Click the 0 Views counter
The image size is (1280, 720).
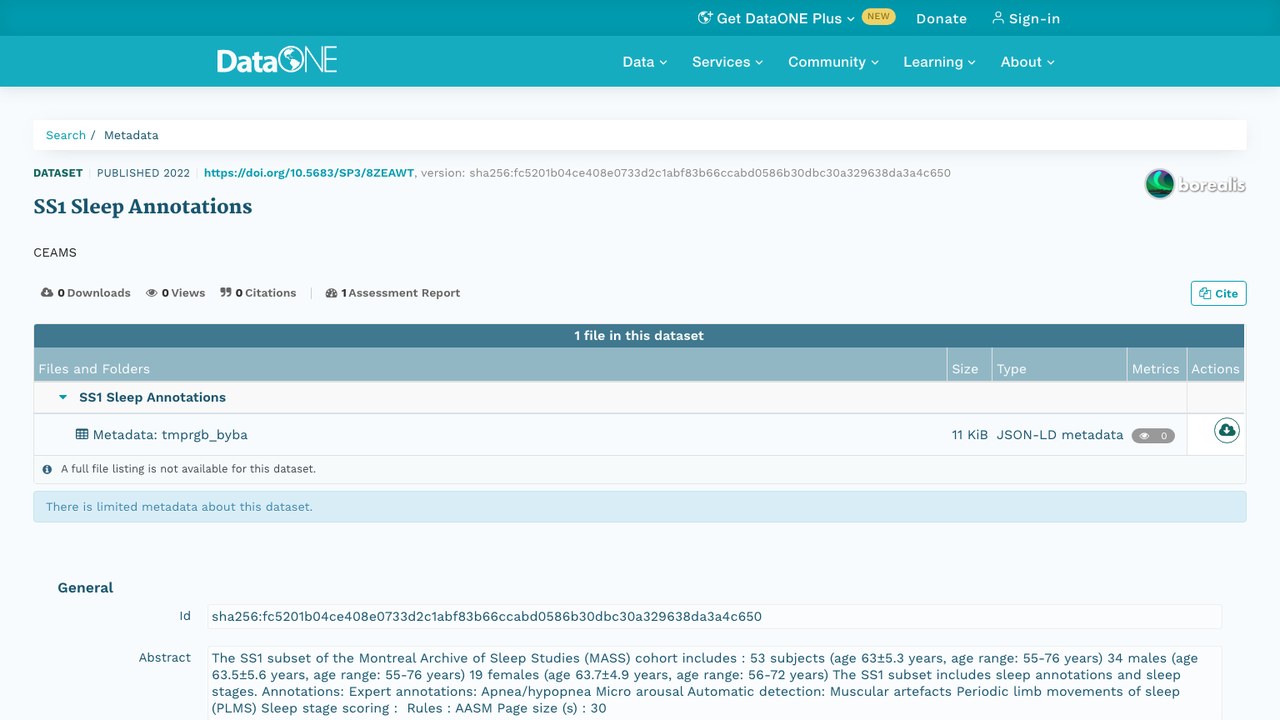click(175, 293)
